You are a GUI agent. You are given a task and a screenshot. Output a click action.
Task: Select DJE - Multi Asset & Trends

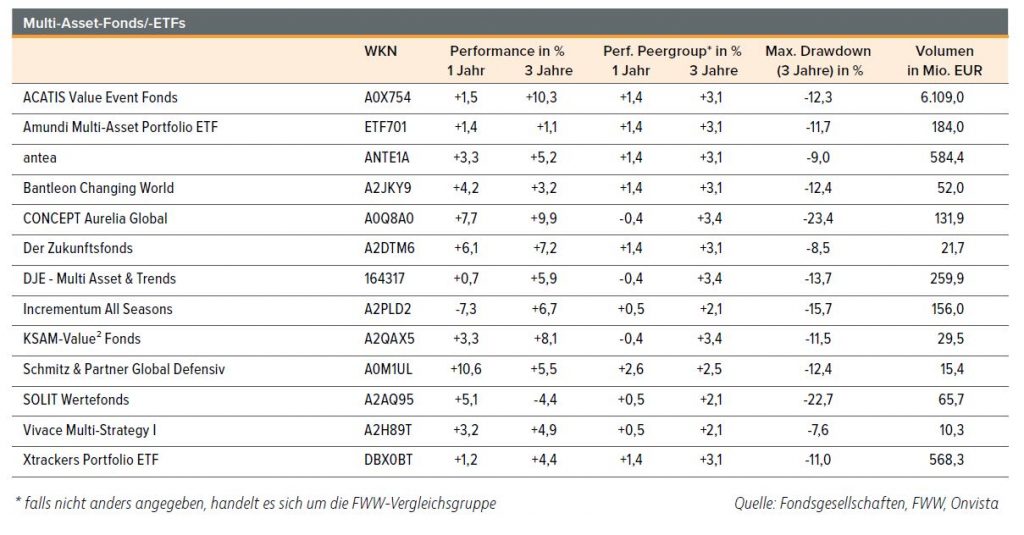coord(98,278)
